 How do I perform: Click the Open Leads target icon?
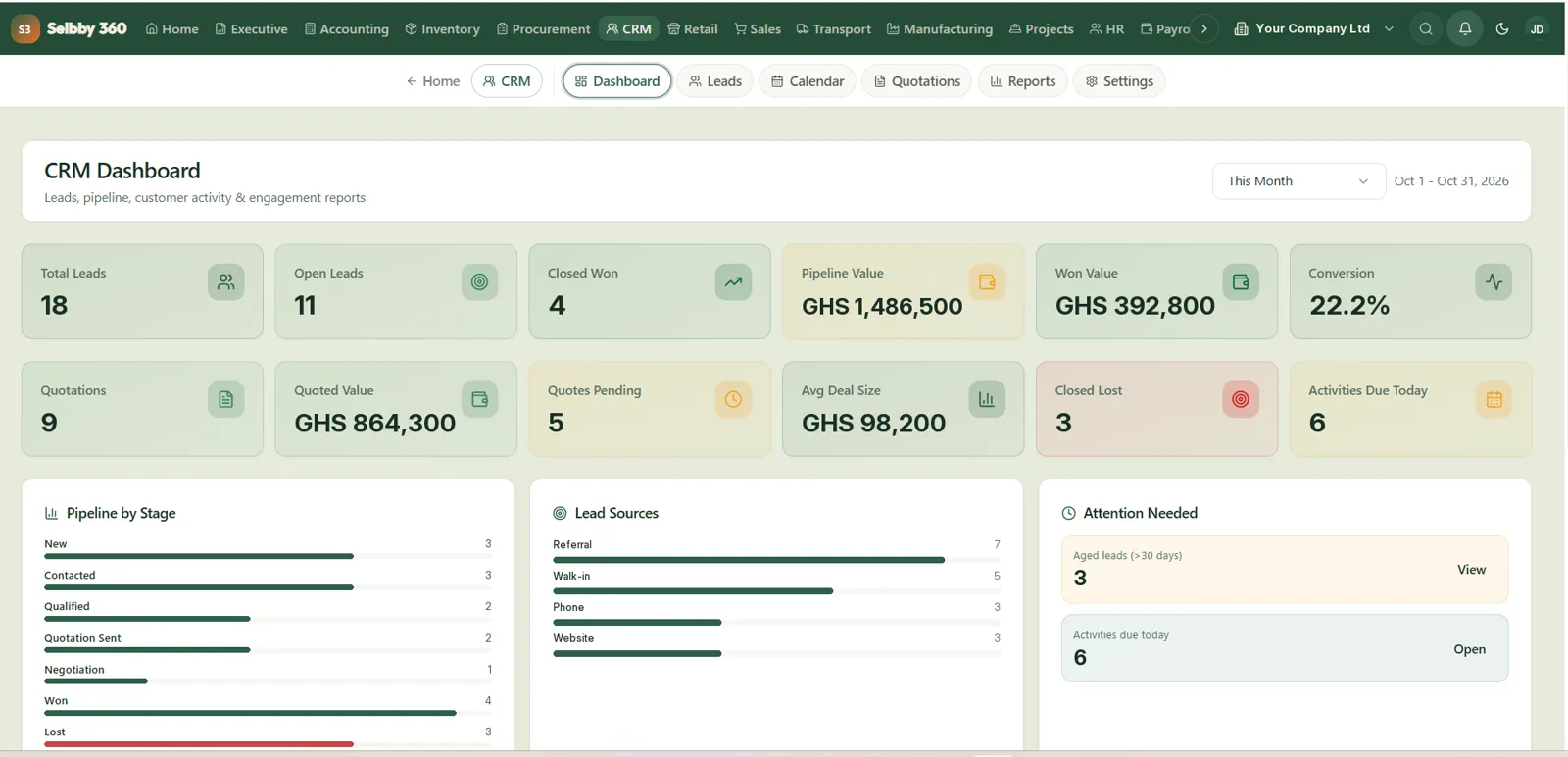(x=480, y=282)
